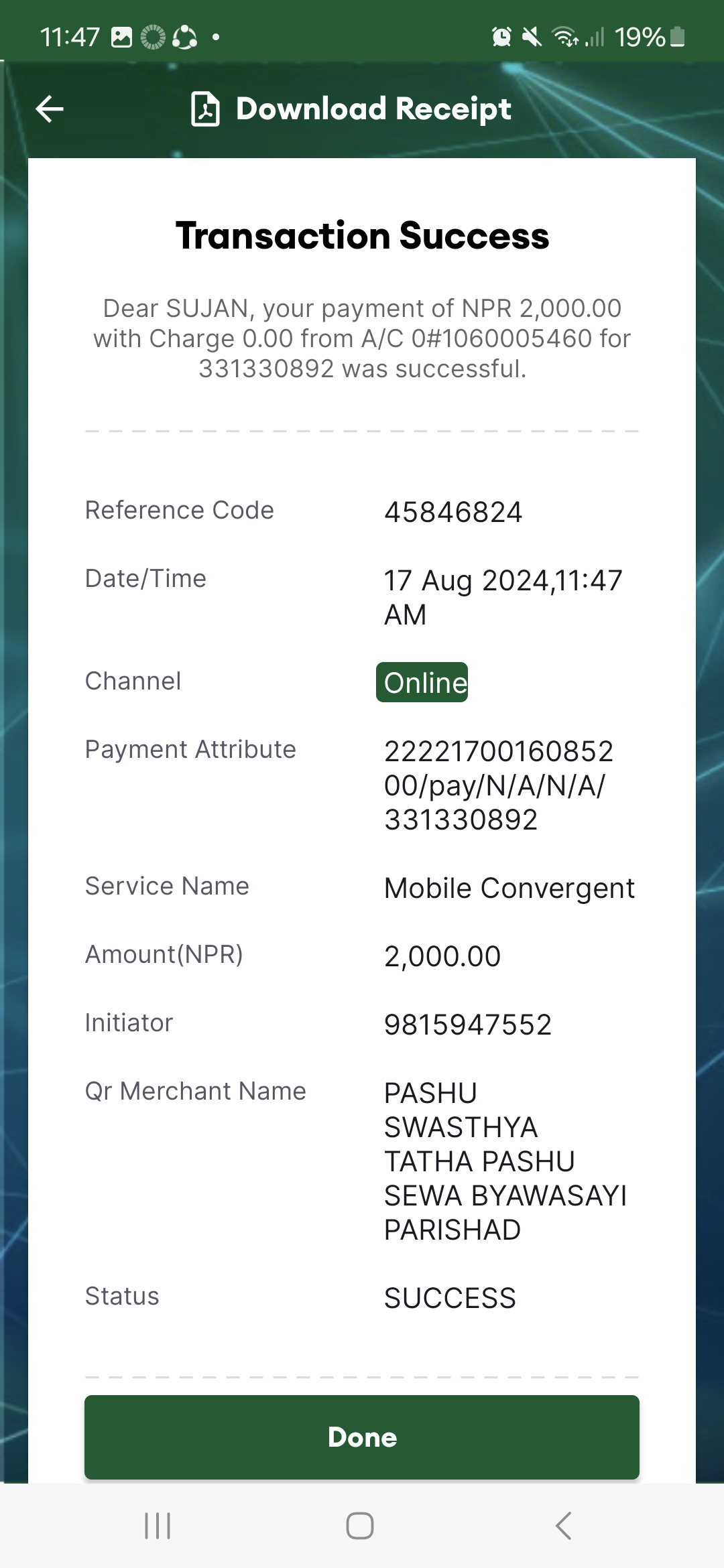Tap the battery indicator icon
724x1568 pixels.
click(678, 37)
